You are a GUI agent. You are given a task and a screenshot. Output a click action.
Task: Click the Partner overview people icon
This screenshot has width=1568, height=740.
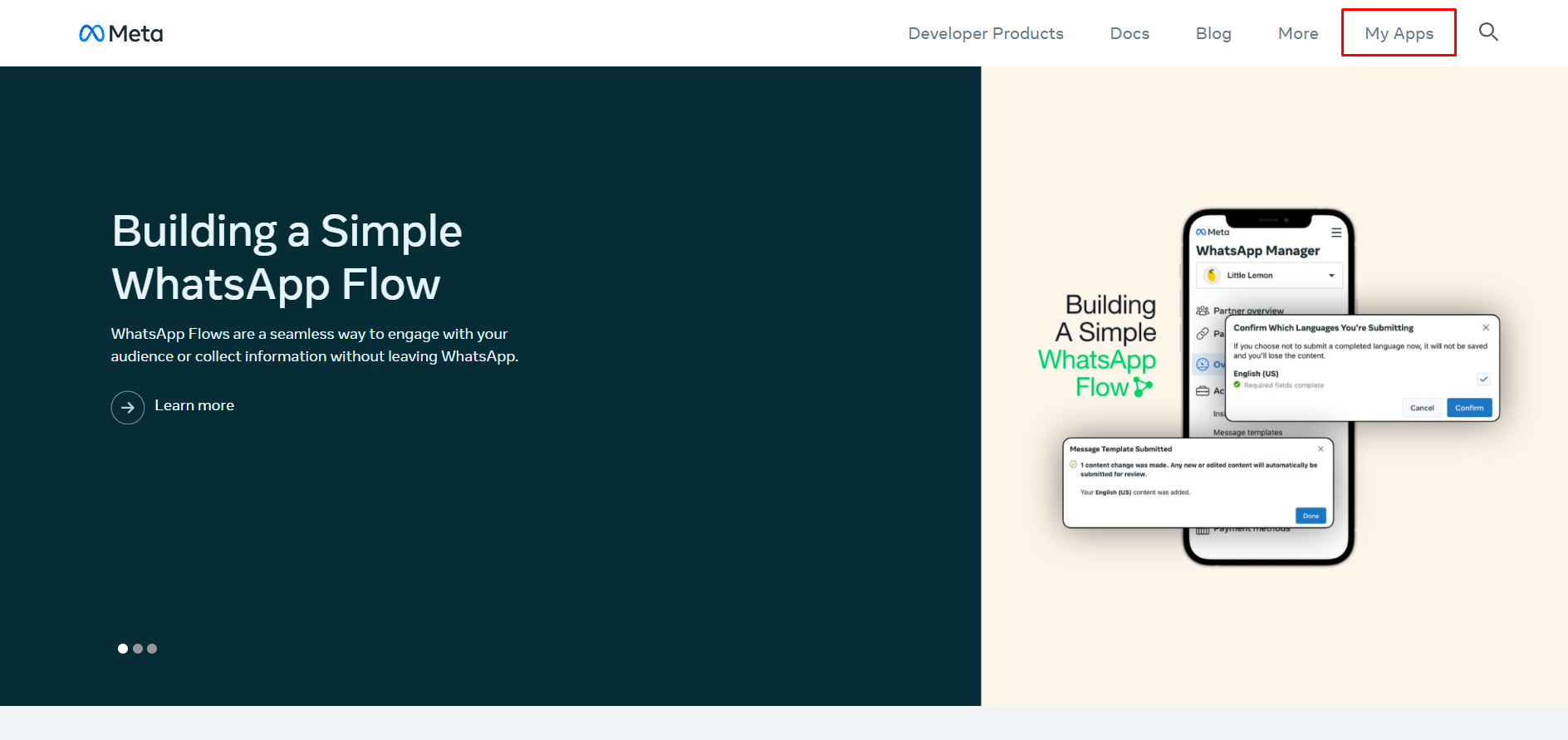point(1202,311)
